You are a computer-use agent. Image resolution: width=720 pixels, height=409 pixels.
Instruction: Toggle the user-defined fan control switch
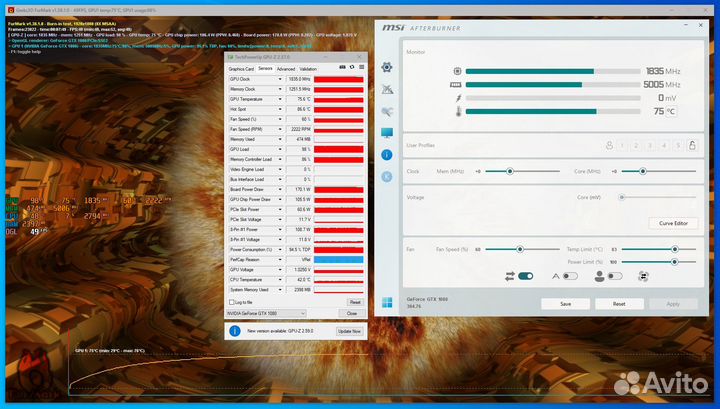point(615,276)
